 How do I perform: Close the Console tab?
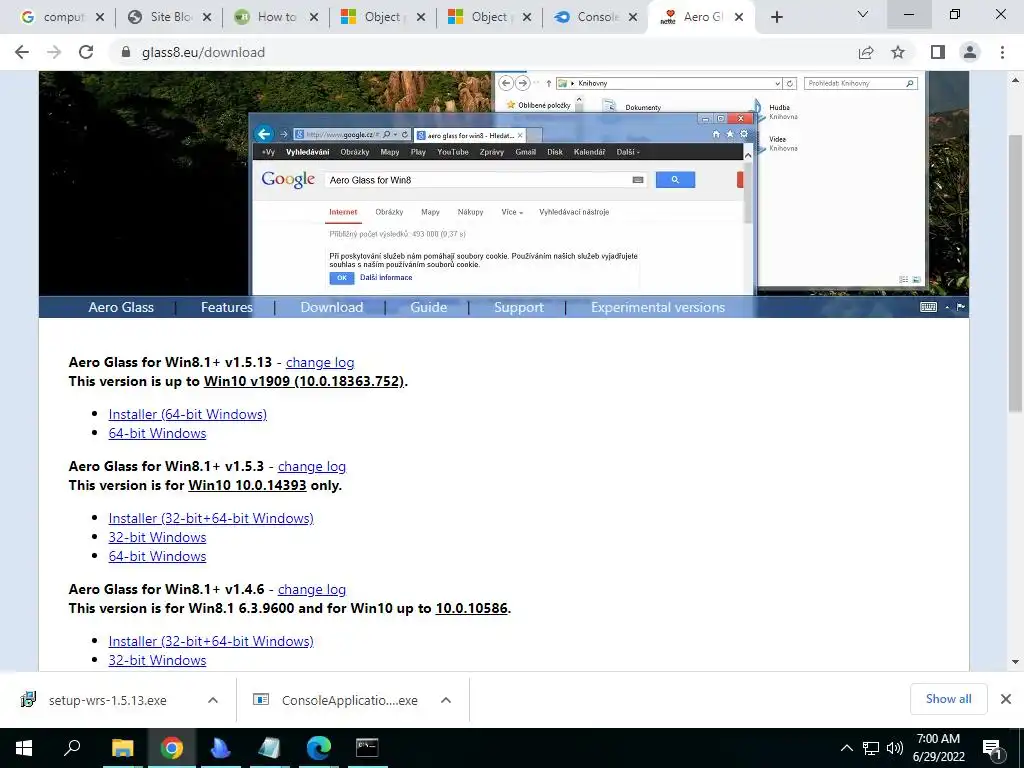coord(633,17)
